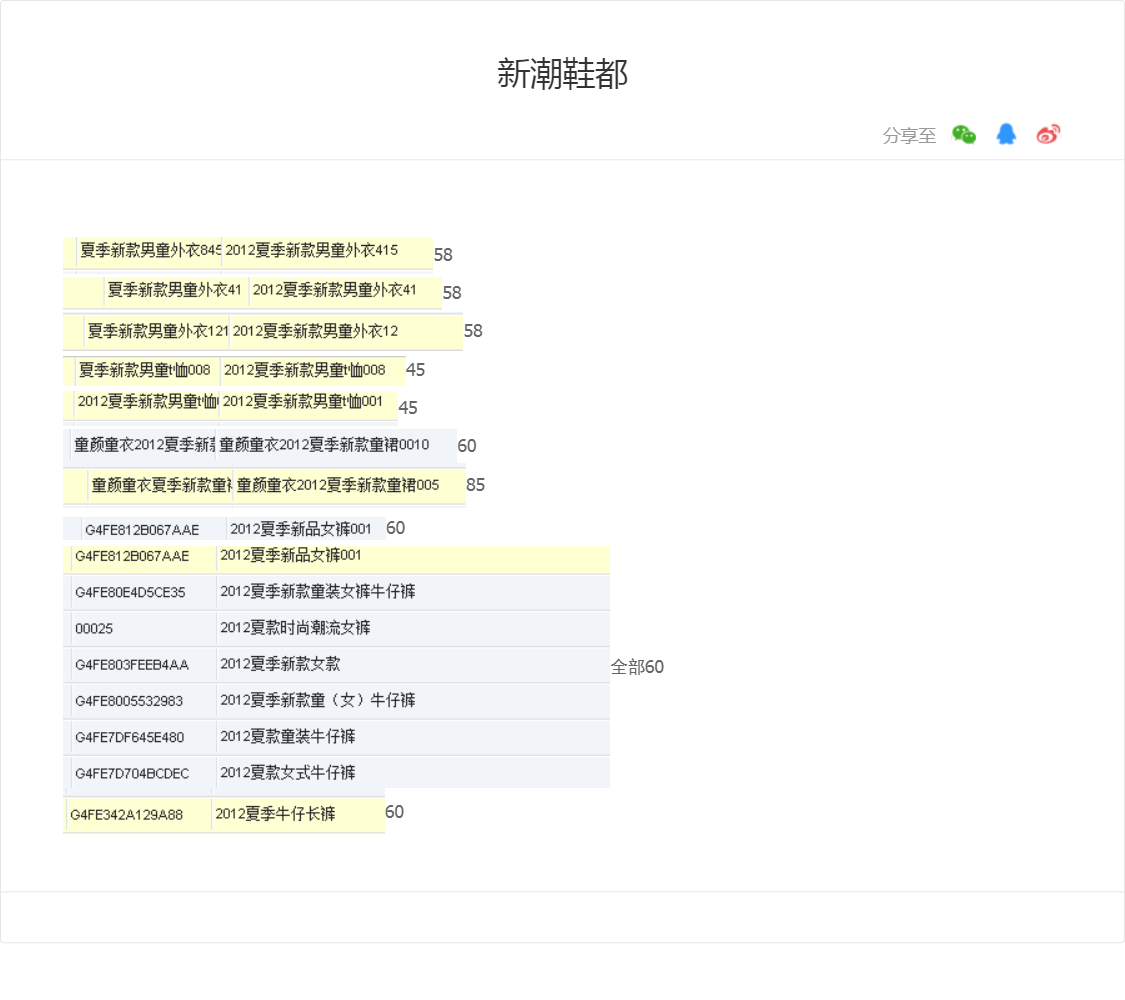The image size is (1125, 1000).
Task: Share the page to Sina Weibo
Action: (x=1048, y=134)
